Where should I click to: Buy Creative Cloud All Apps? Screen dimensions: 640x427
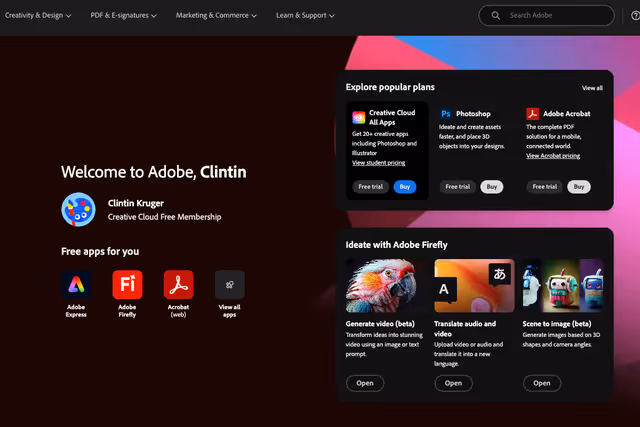[x=405, y=187]
